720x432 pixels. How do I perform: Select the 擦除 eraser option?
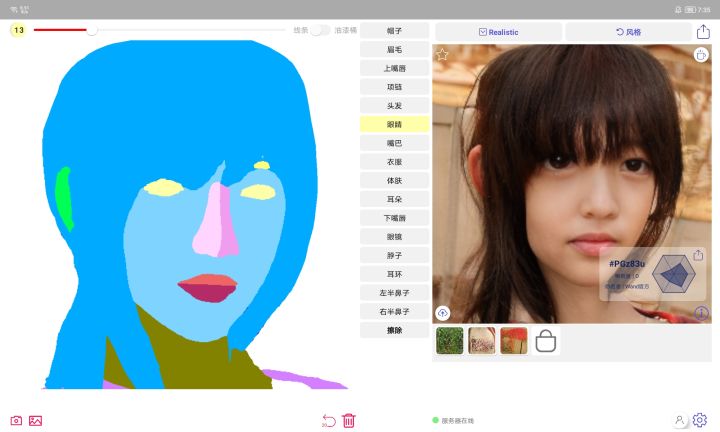coord(394,330)
